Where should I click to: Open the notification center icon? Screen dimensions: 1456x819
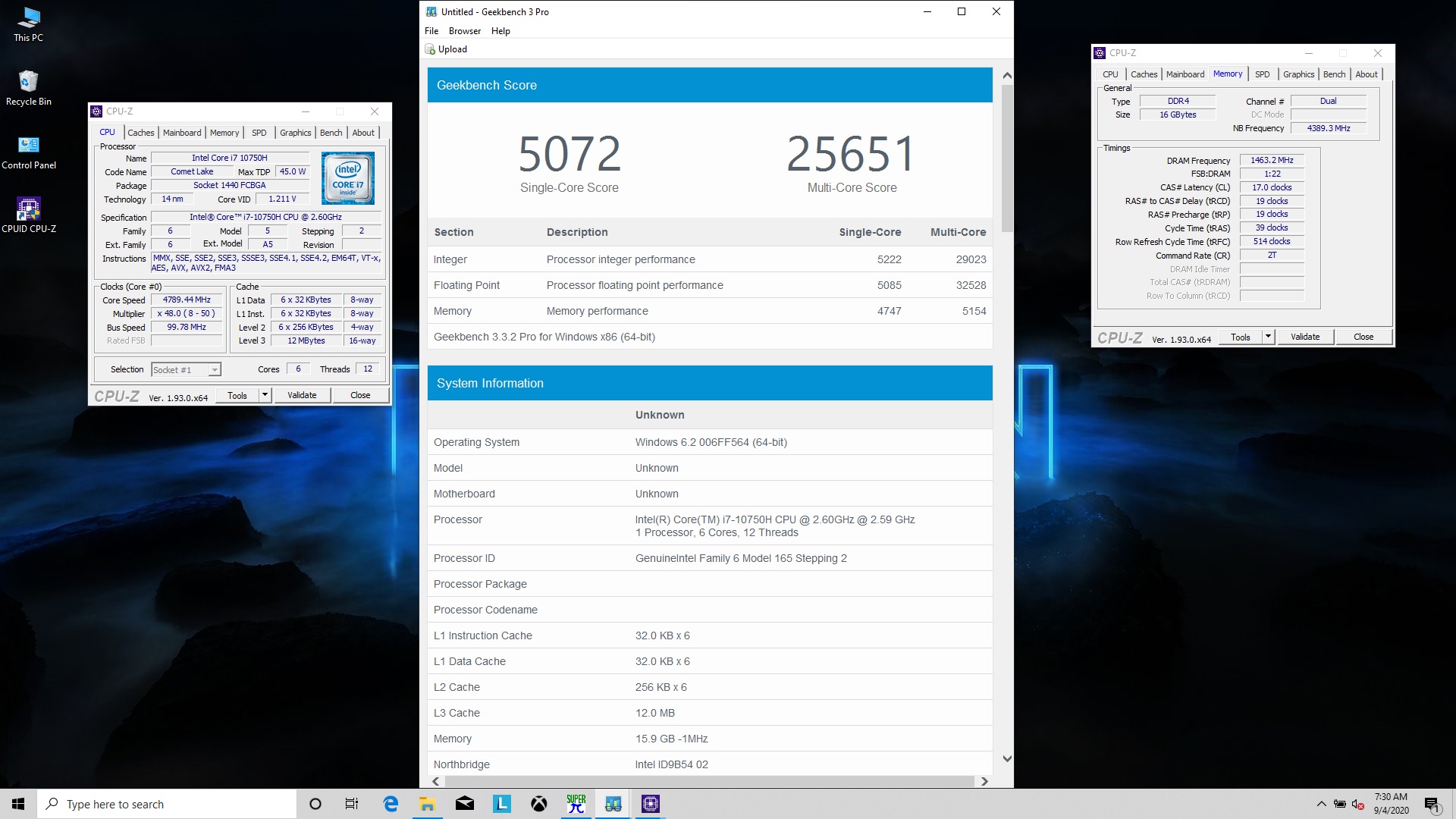[x=1432, y=804]
